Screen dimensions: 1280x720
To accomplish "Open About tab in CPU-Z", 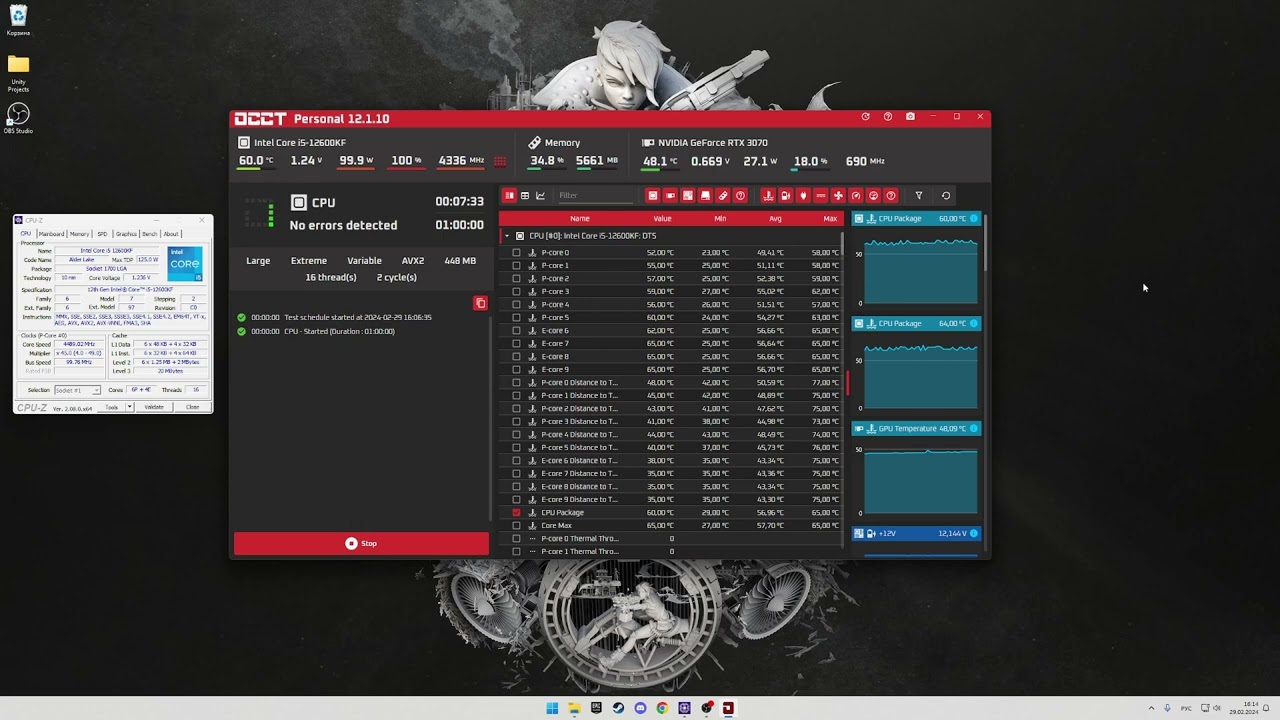I will 171,234.
